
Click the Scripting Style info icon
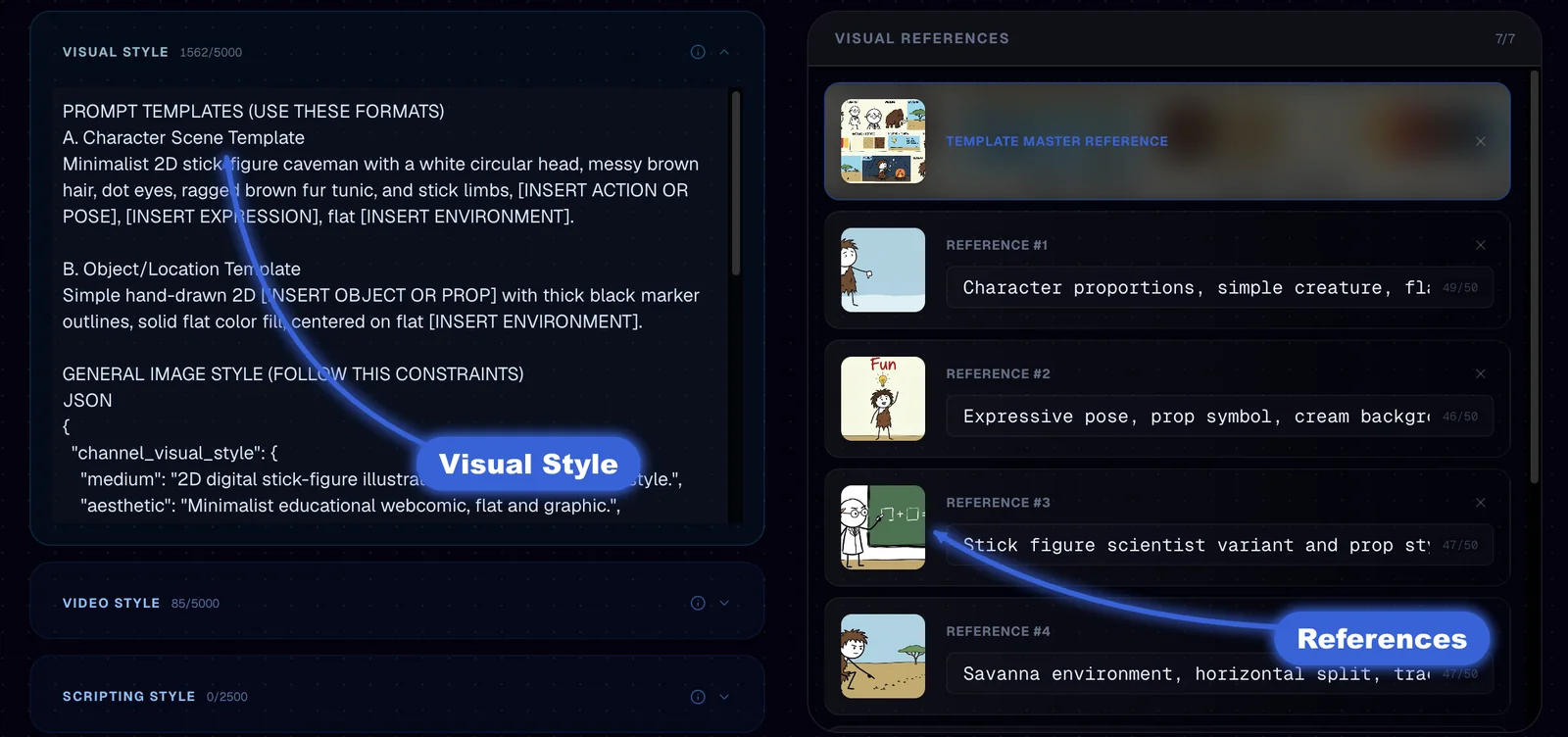click(698, 697)
